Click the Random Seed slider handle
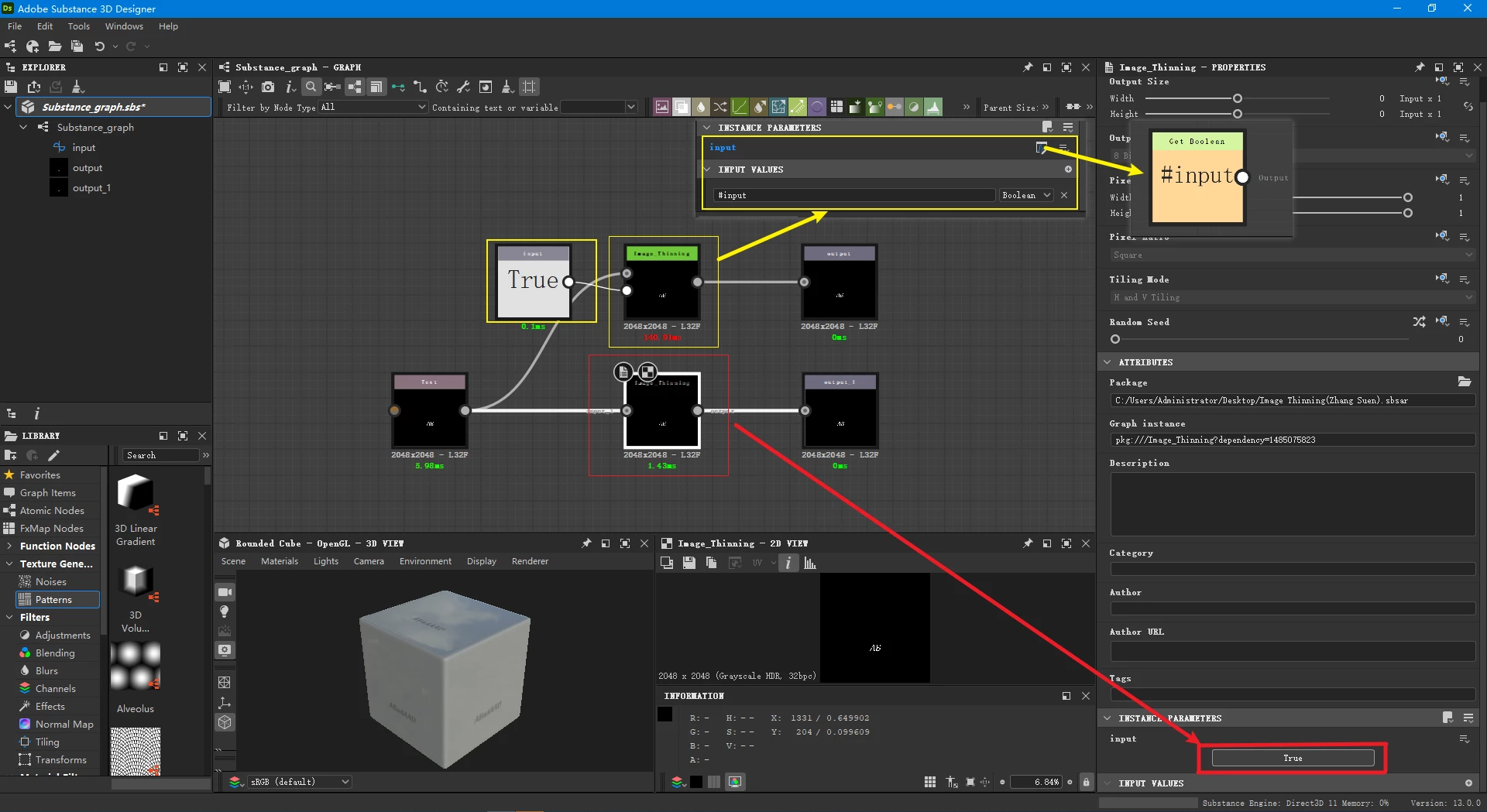This screenshot has height=812, width=1487. [1115, 339]
